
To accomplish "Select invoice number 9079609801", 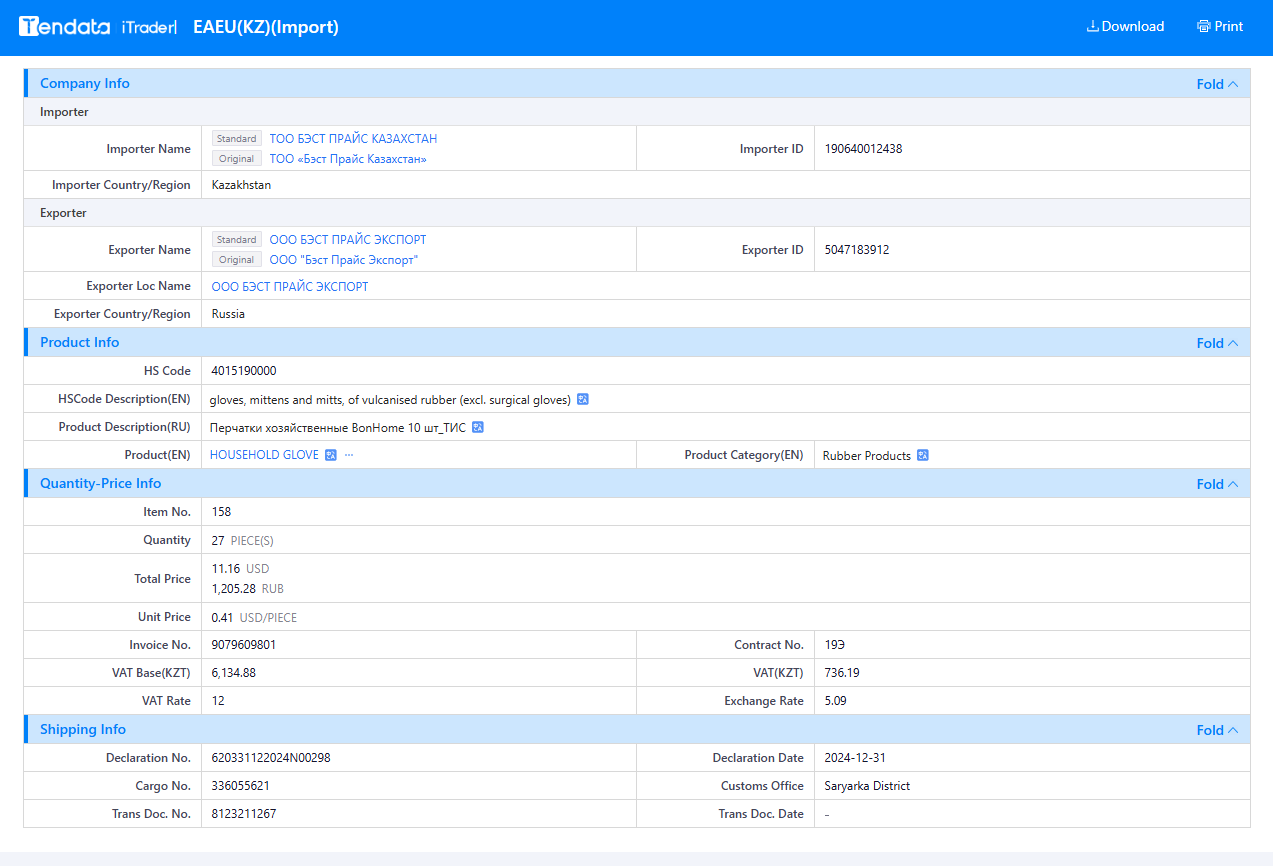I will pyautogui.click(x=244, y=645).
